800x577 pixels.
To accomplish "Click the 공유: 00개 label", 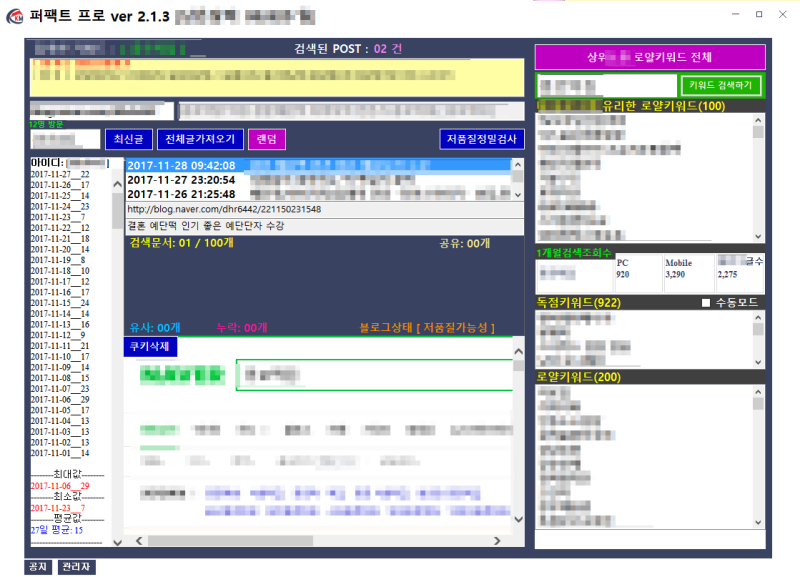I will coord(465,243).
